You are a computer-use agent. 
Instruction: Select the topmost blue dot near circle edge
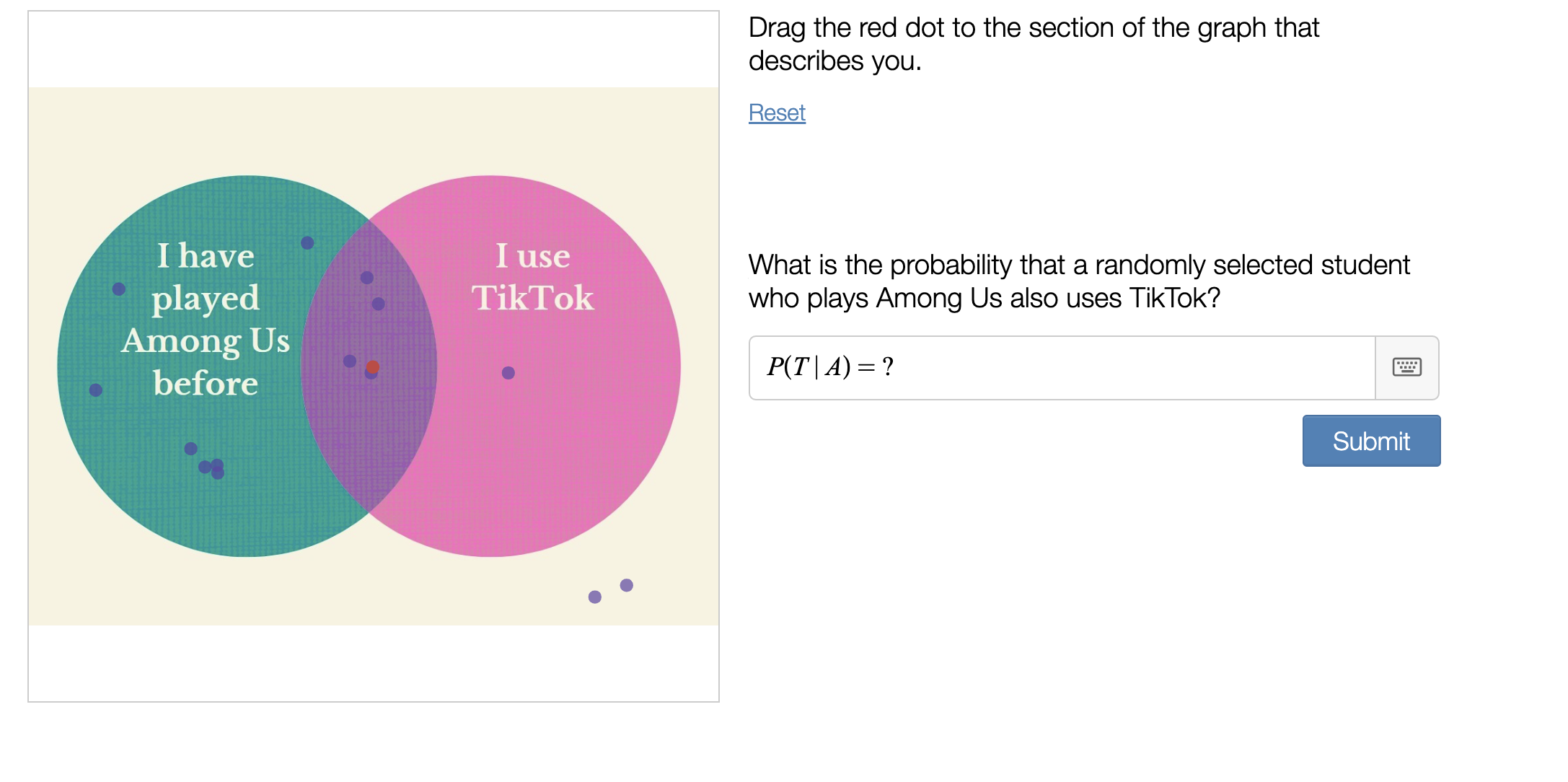[308, 242]
